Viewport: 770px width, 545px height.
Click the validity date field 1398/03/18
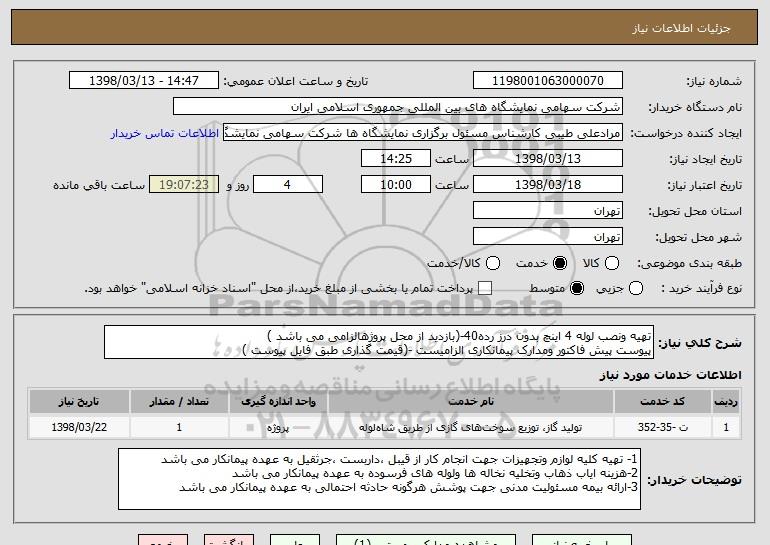[548, 185]
